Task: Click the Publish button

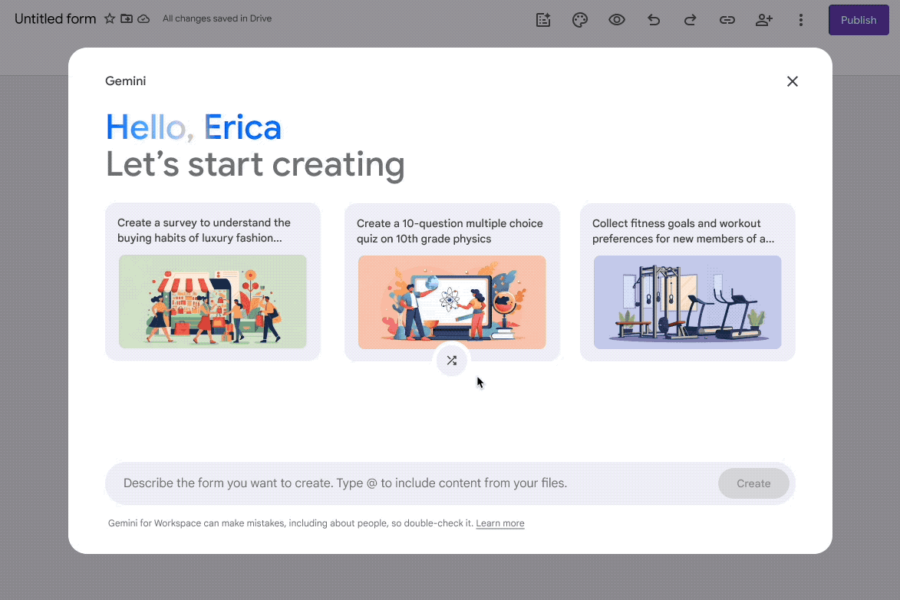Action: (x=858, y=19)
